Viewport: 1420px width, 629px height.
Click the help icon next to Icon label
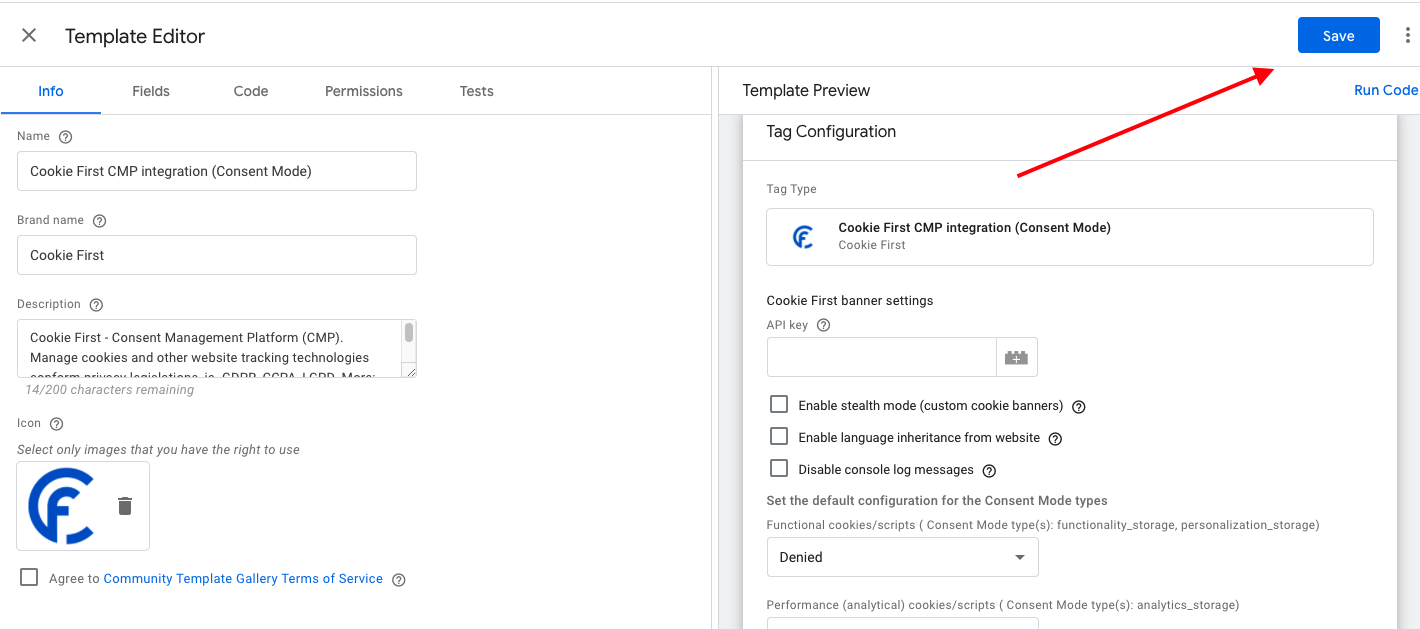click(x=56, y=424)
